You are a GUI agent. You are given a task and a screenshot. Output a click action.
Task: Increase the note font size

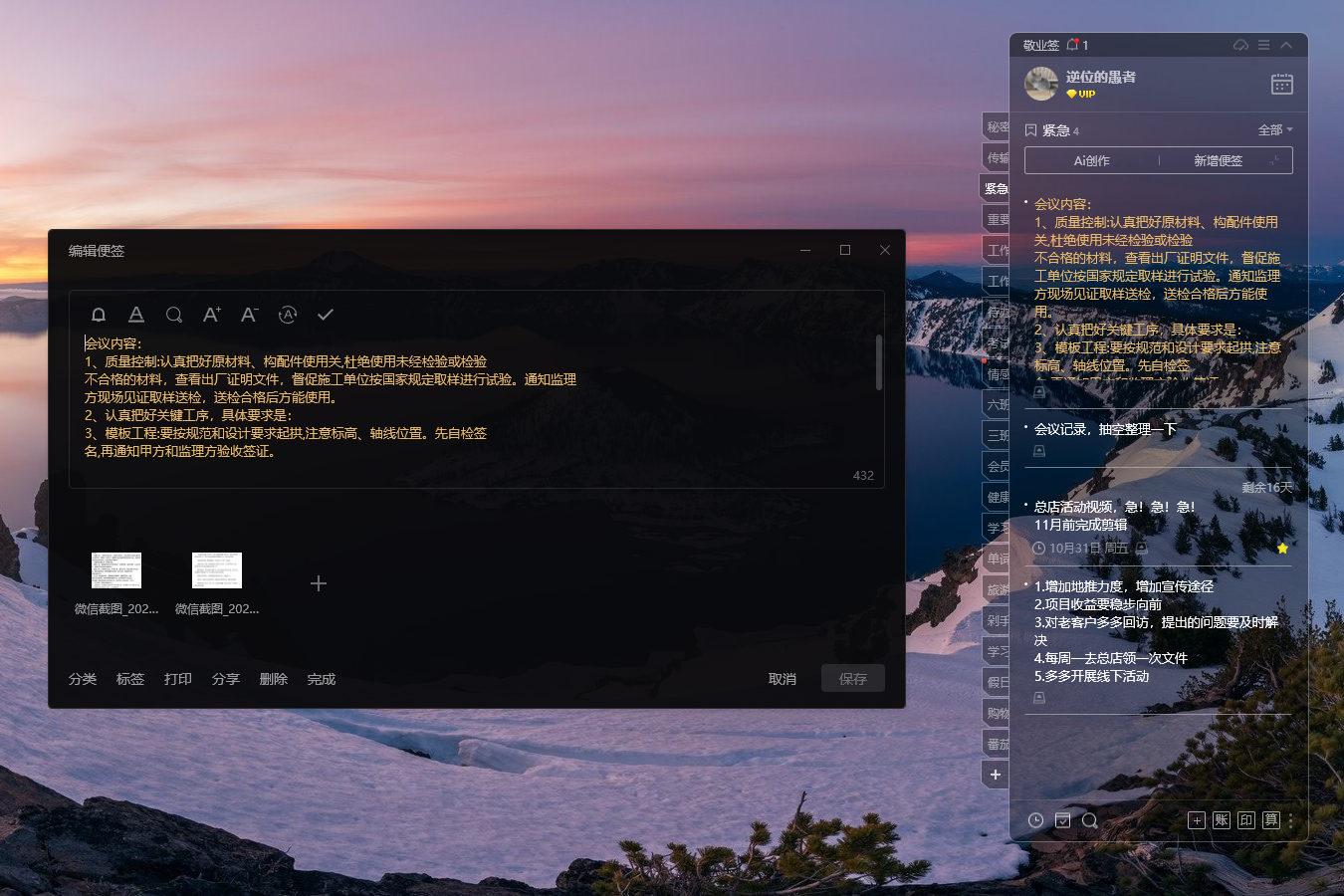212,315
